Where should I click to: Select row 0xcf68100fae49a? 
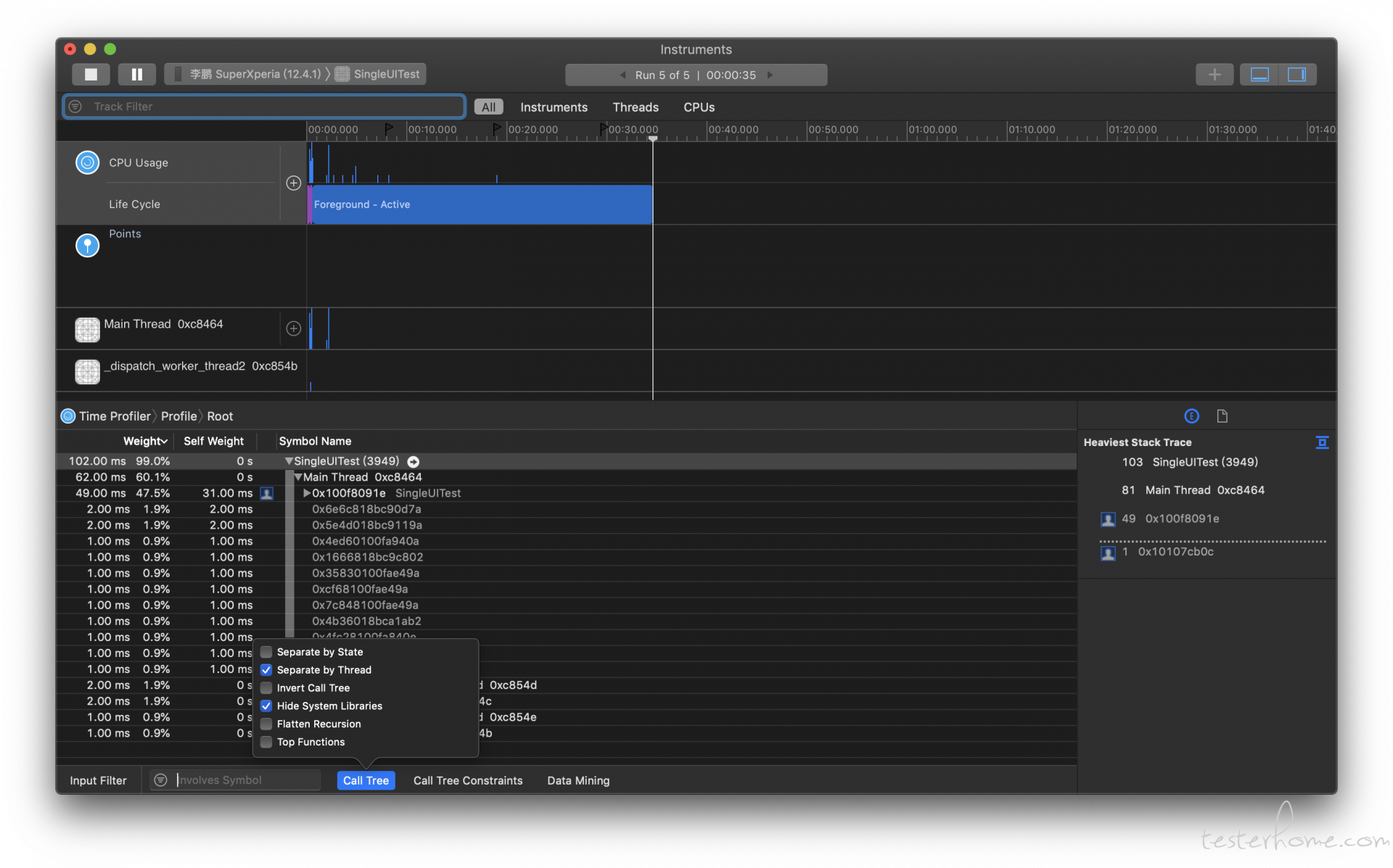click(x=566, y=589)
